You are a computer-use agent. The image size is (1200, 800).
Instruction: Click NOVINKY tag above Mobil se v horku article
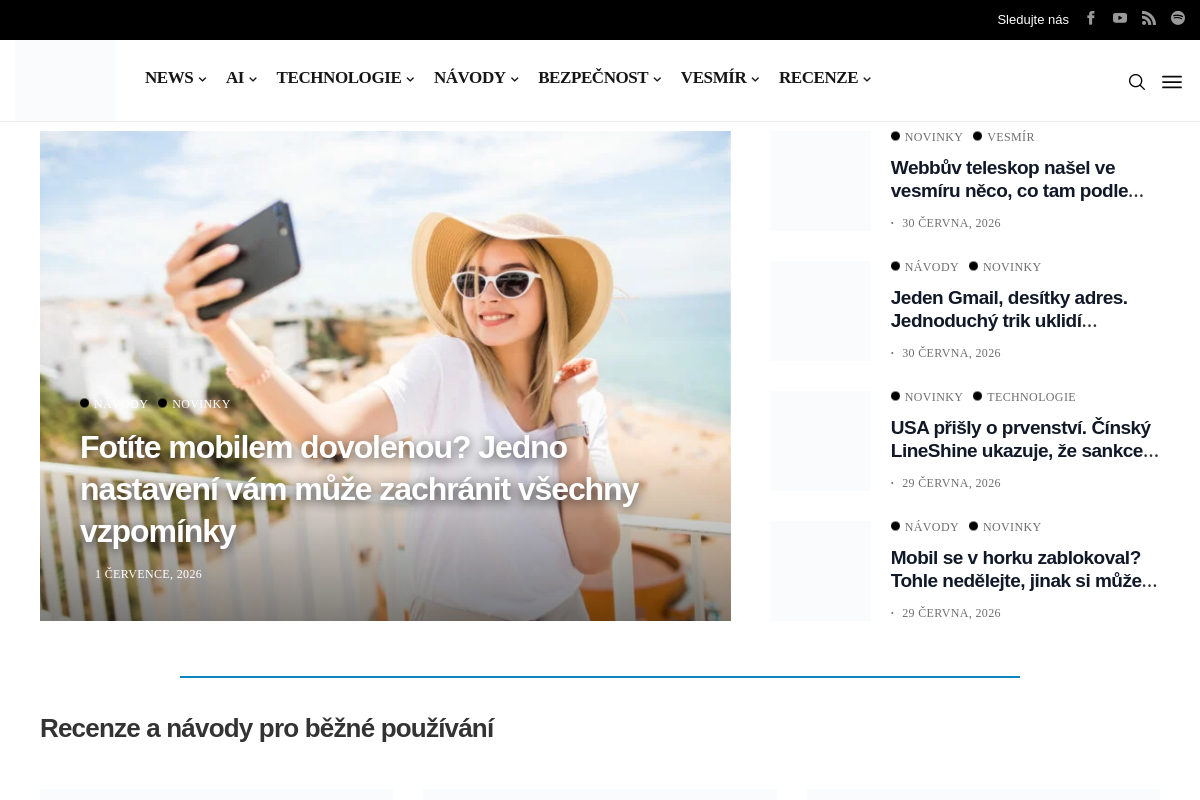click(1012, 527)
